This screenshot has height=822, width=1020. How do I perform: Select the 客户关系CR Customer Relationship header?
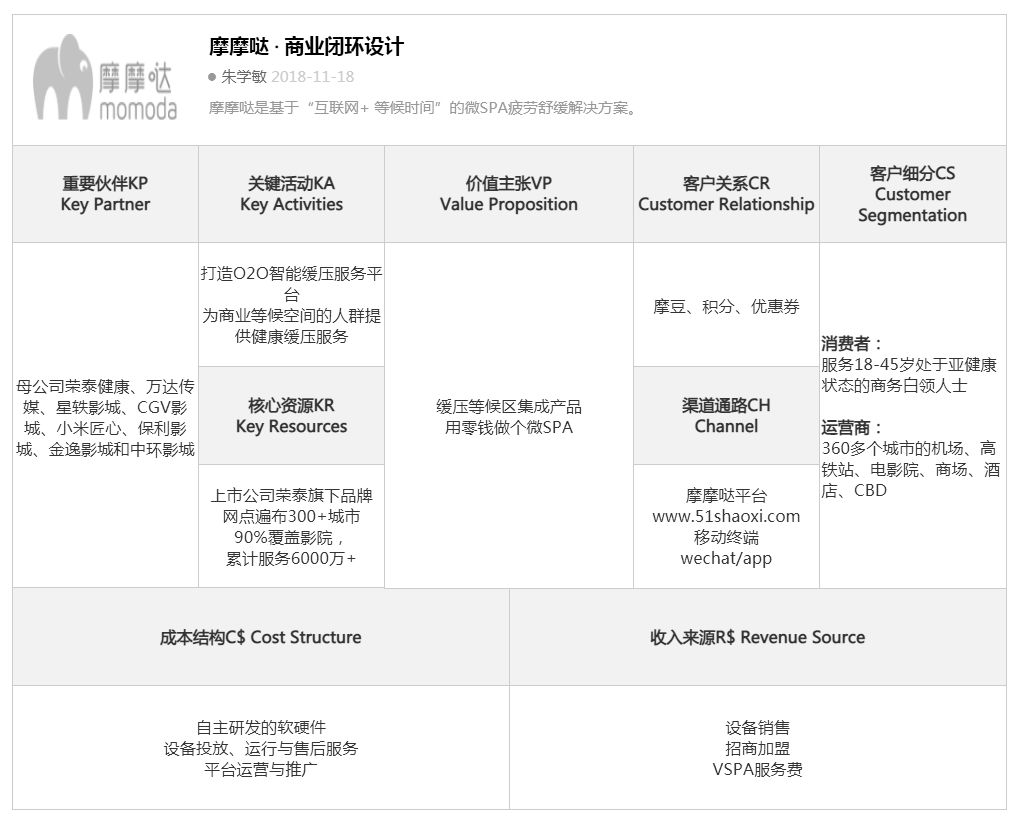point(726,194)
